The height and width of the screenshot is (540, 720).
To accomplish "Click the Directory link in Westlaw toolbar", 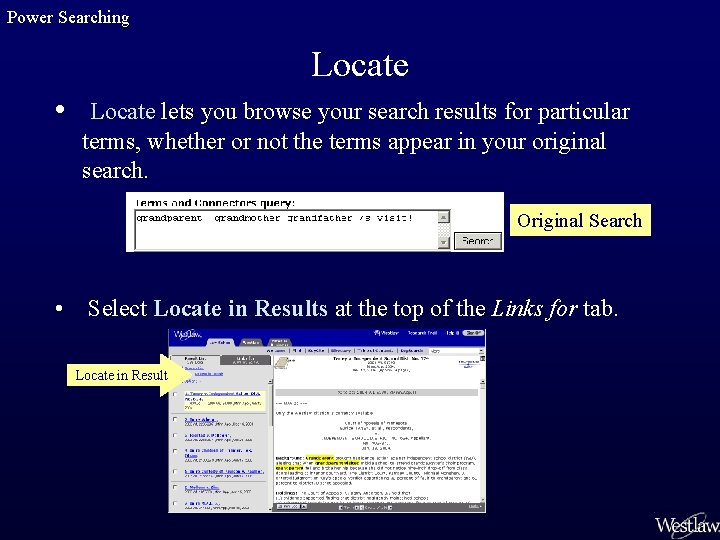I will pyautogui.click(x=341, y=350).
